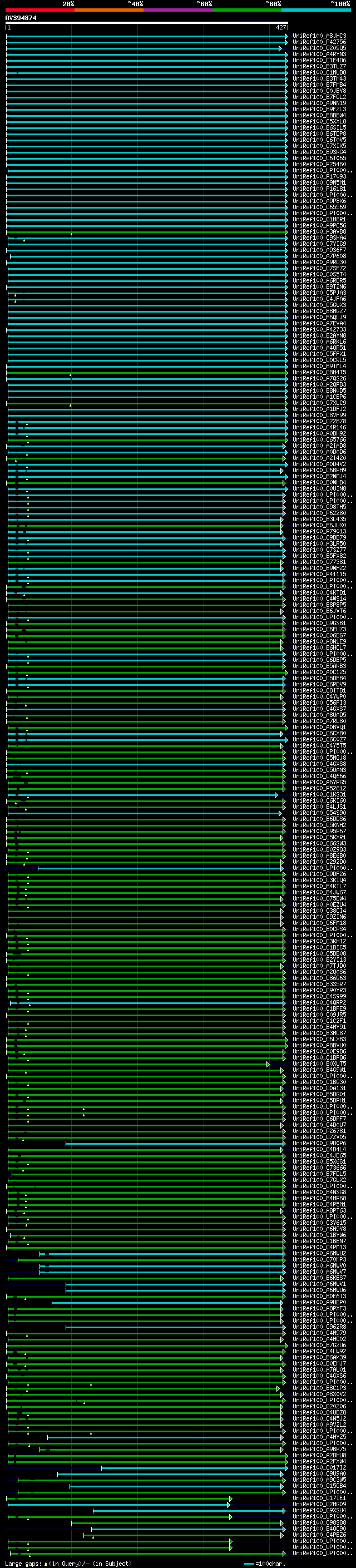Open the UniRef100_Q9XSU4 hit label

tap(319, 1511)
